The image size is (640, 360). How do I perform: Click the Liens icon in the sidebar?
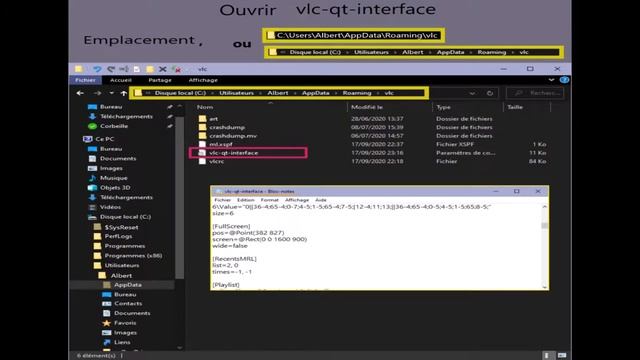pos(107,342)
